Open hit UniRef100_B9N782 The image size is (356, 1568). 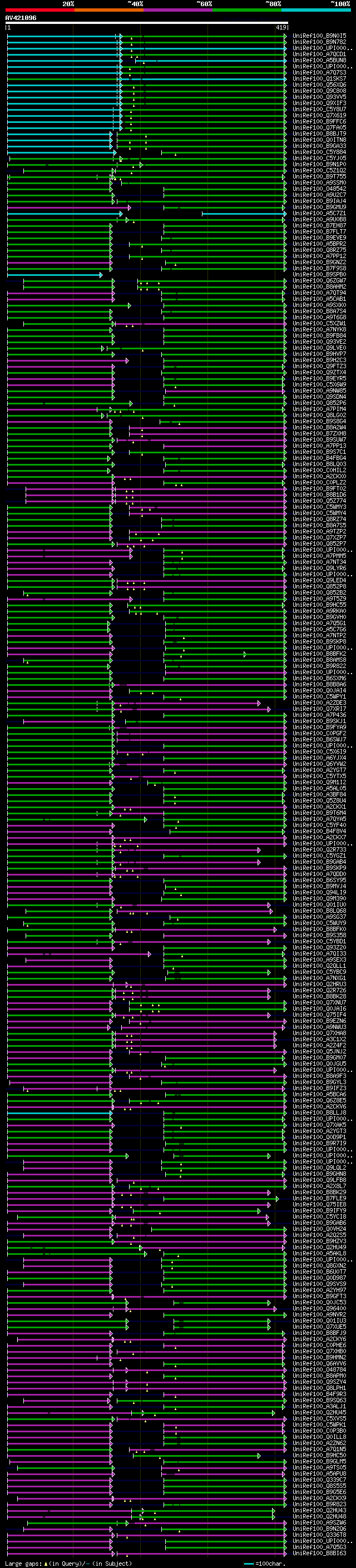point(319,43)
